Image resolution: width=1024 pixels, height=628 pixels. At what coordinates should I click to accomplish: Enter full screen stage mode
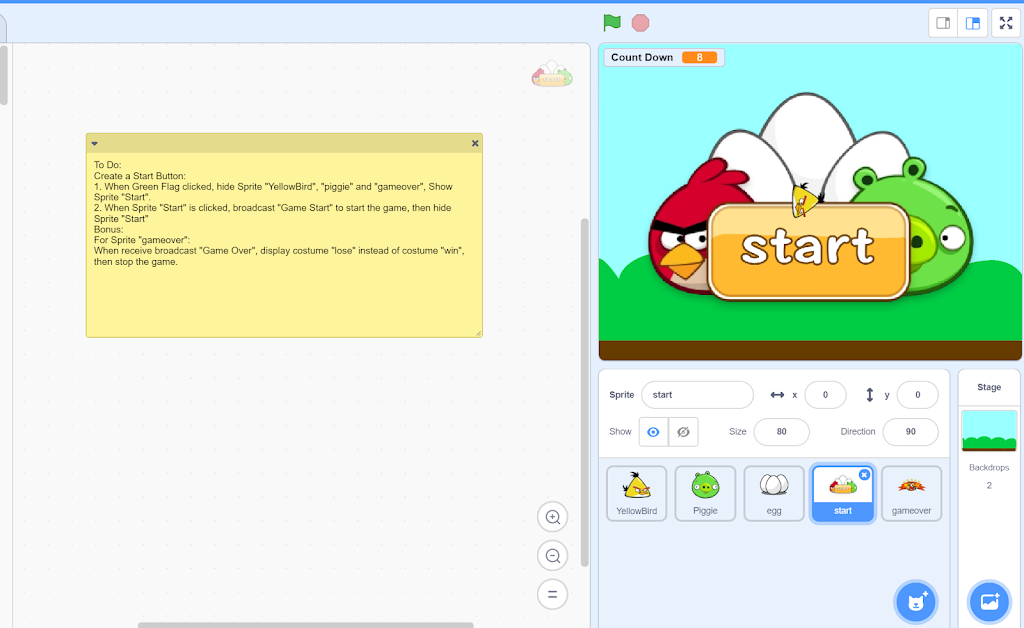(x=1006, y=23)
